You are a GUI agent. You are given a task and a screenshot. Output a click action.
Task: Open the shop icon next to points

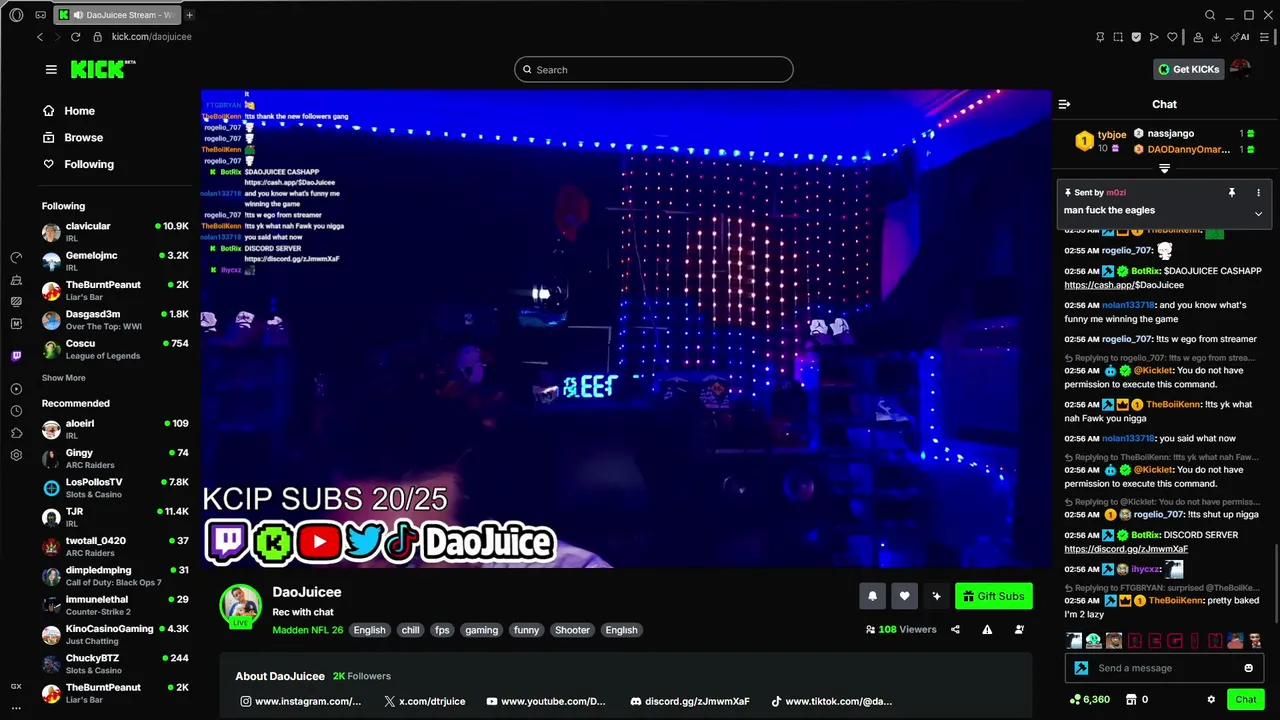tap(1131, 699)
